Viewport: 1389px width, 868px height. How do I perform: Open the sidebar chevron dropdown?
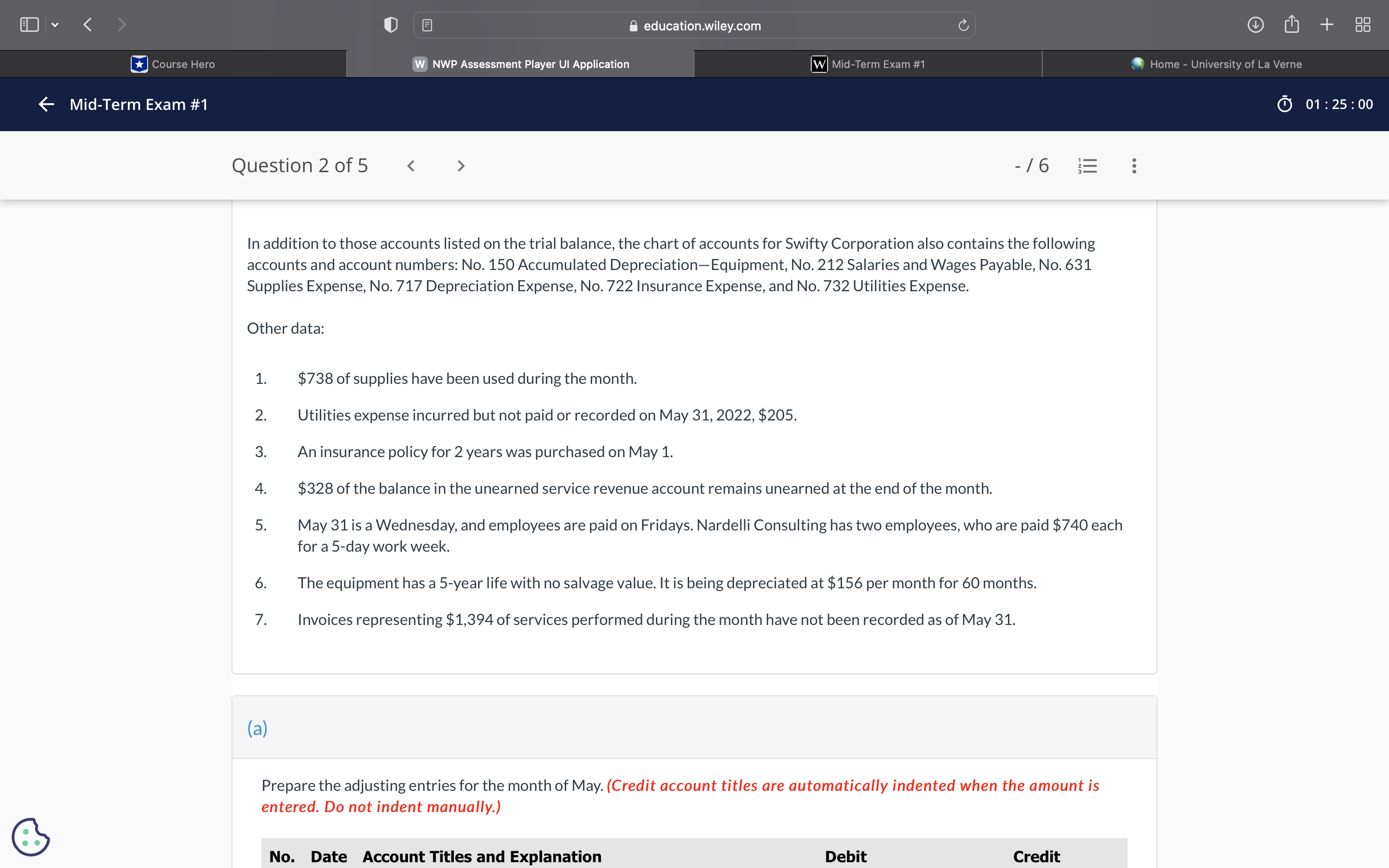55,25
